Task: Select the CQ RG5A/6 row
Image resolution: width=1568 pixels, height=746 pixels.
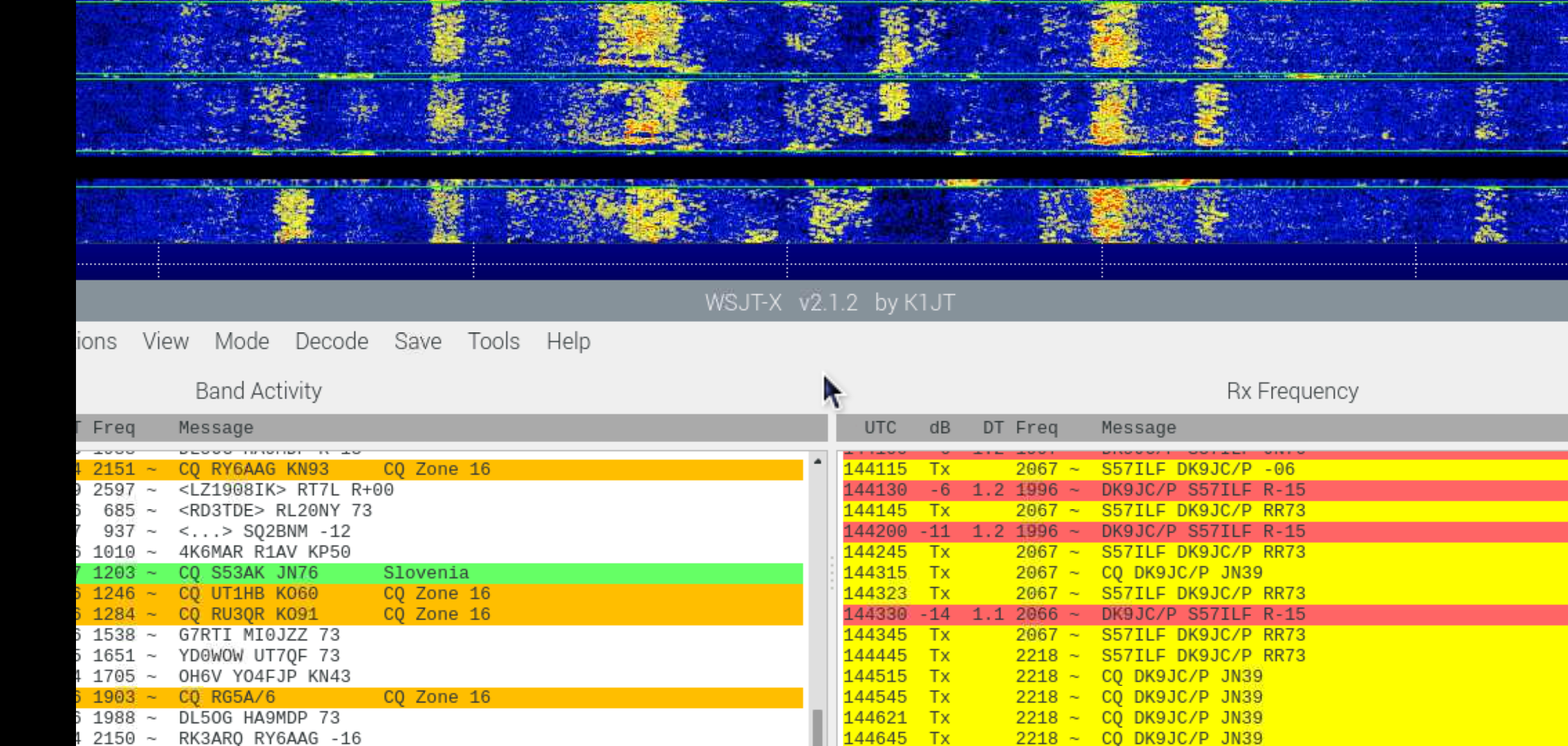Action: (439, 698)
